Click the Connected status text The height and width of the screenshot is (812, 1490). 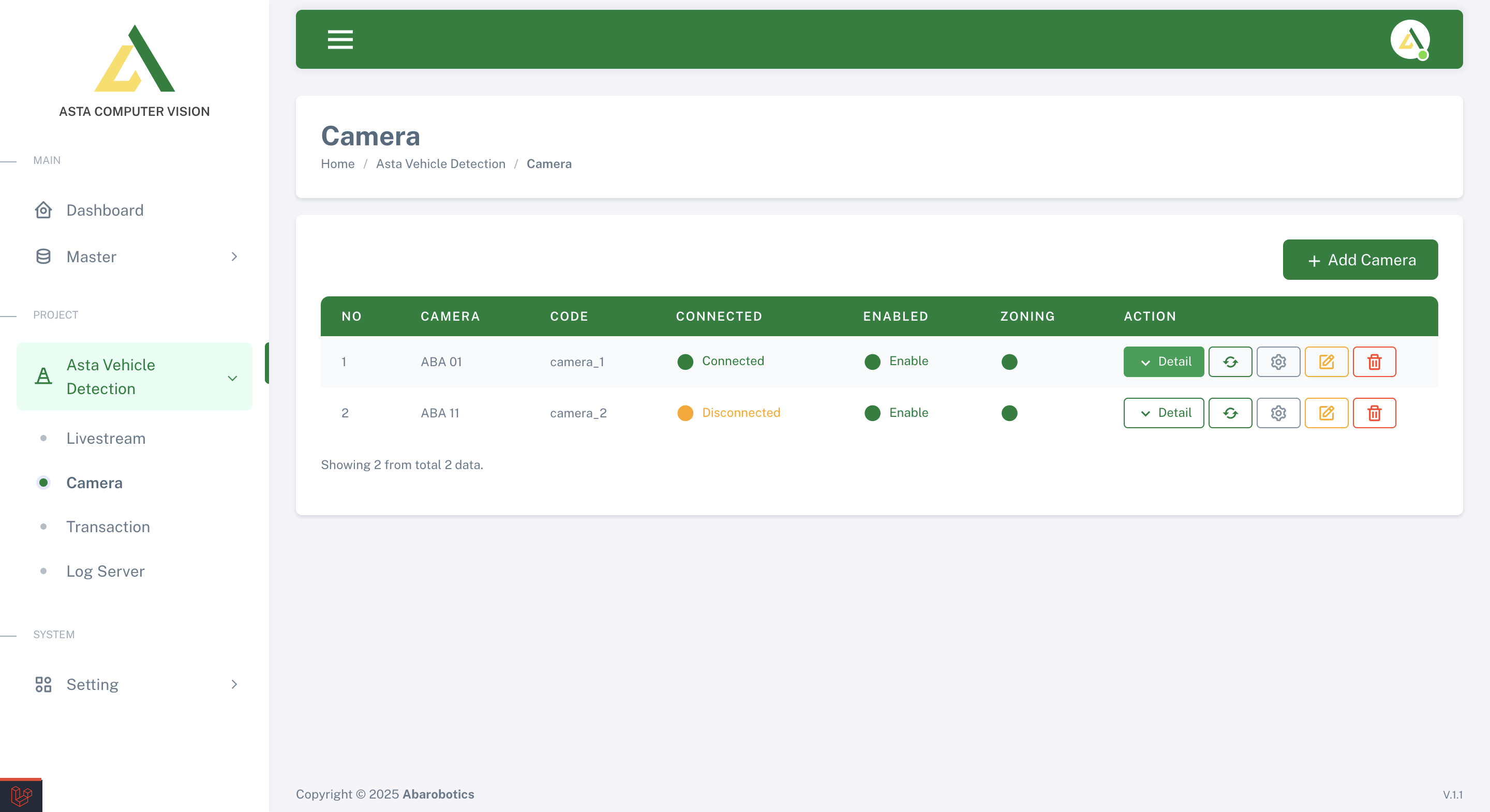coord(733,361)
